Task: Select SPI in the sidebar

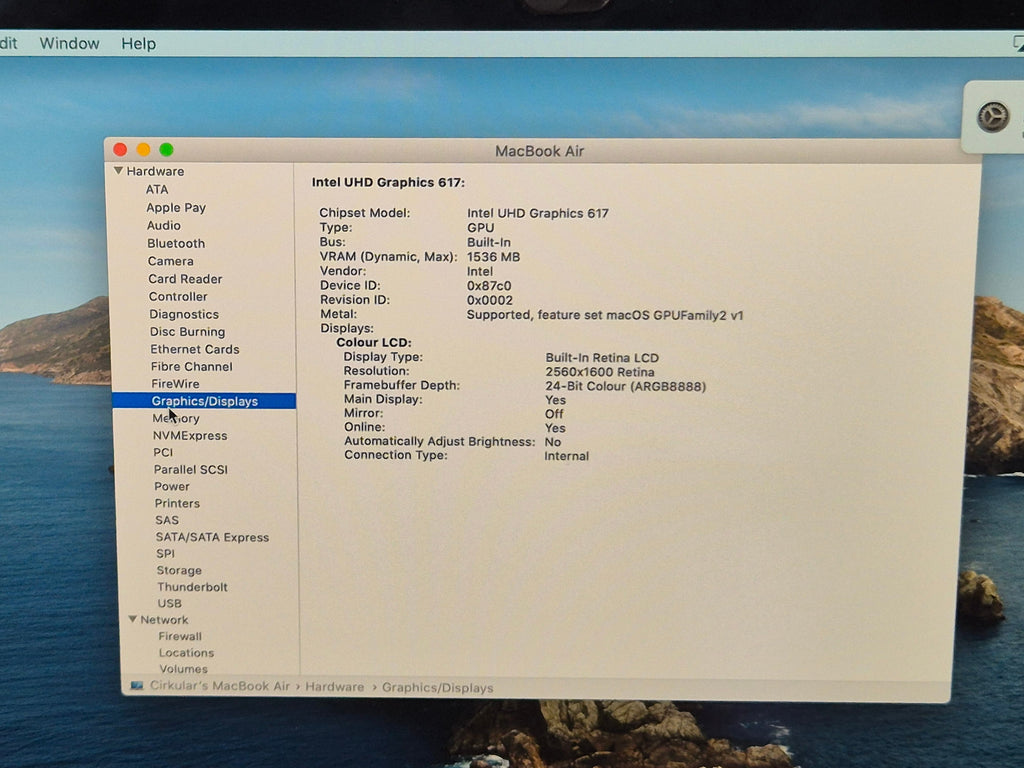Action: coord(165,554)
